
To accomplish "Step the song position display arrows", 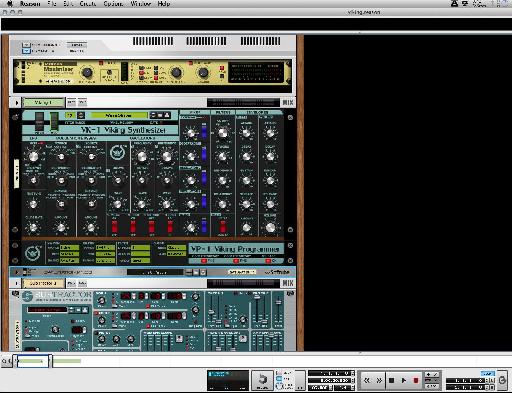I will point(353,373).
